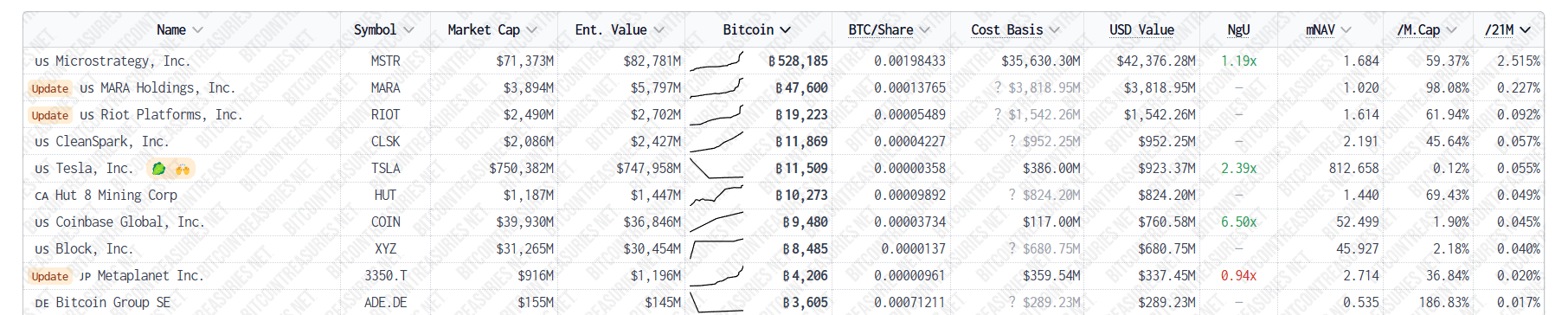Viewport: 1568px width, 315px height.
Task: Open the Metaplanet Inc. company link
Action: (151, 275)
